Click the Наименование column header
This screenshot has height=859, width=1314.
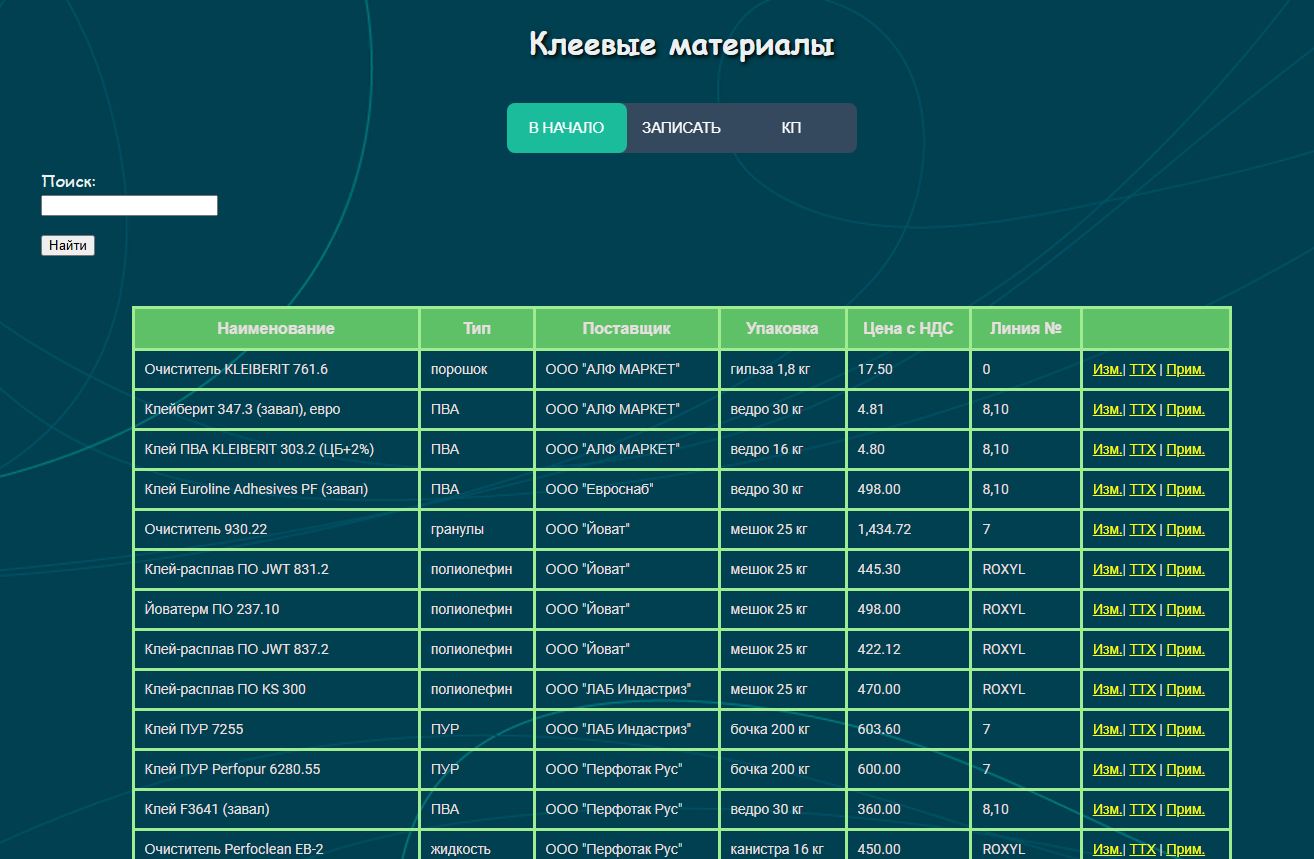pyautogui.click(x=276, y=328)
